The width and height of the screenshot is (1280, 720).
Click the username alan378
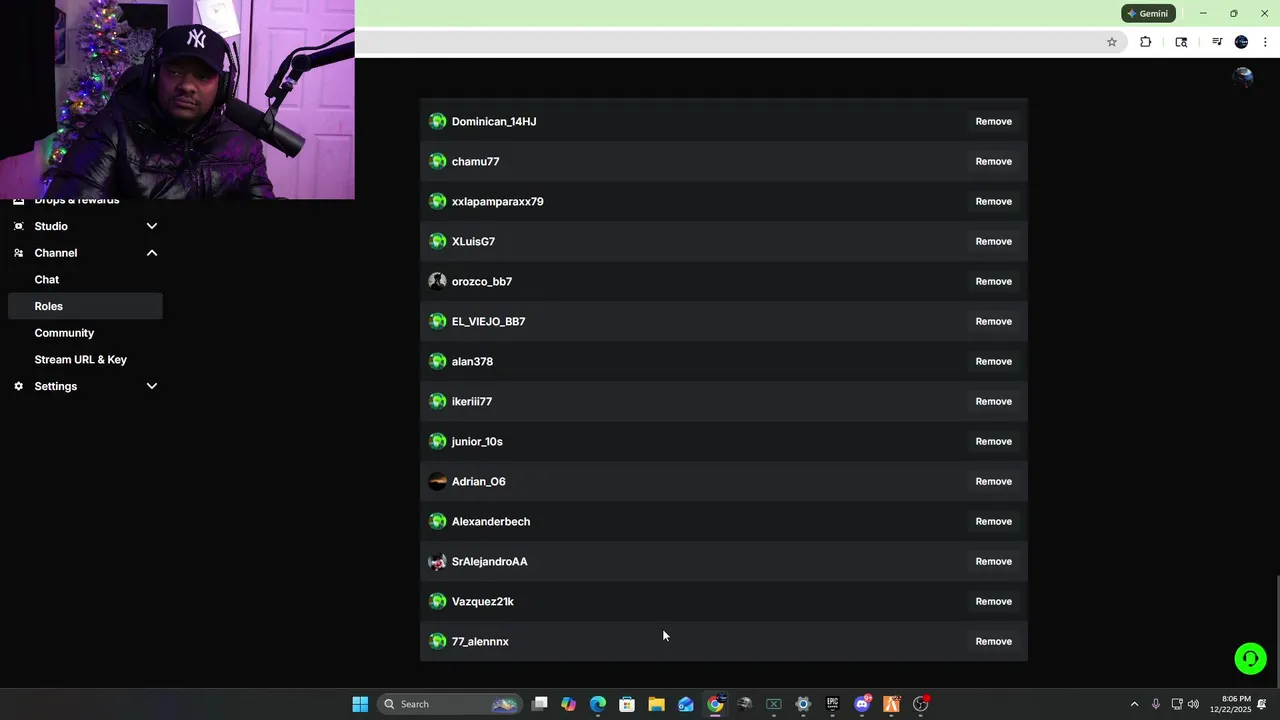click(x=472, y=361)
